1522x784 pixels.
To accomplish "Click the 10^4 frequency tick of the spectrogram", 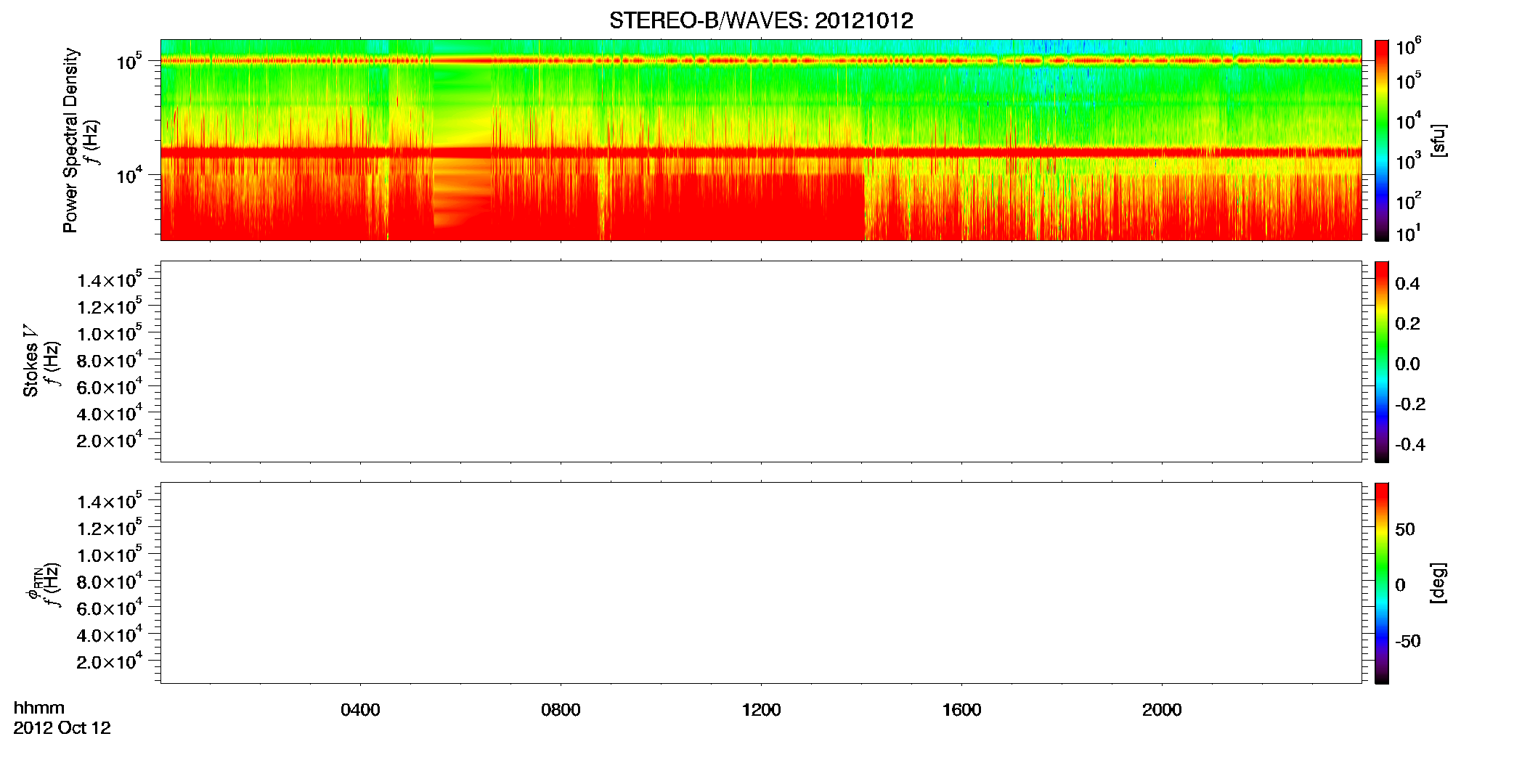I will (x=129, y=175).
